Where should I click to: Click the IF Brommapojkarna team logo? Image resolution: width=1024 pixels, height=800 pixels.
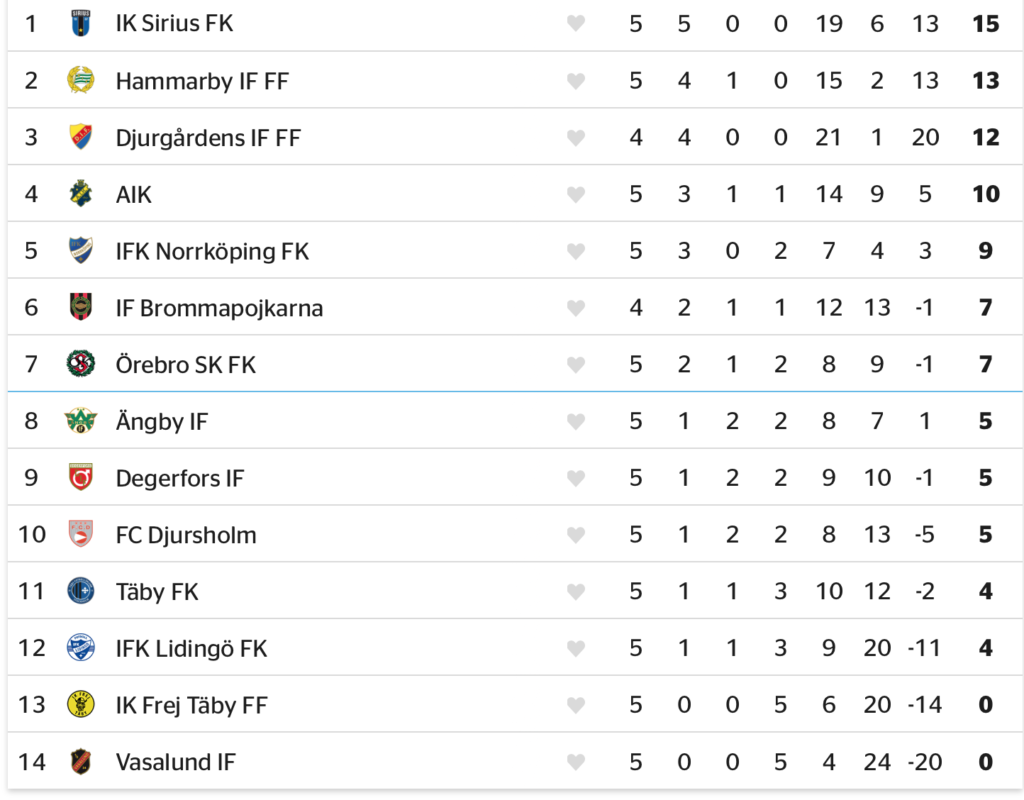pos(80,307)
